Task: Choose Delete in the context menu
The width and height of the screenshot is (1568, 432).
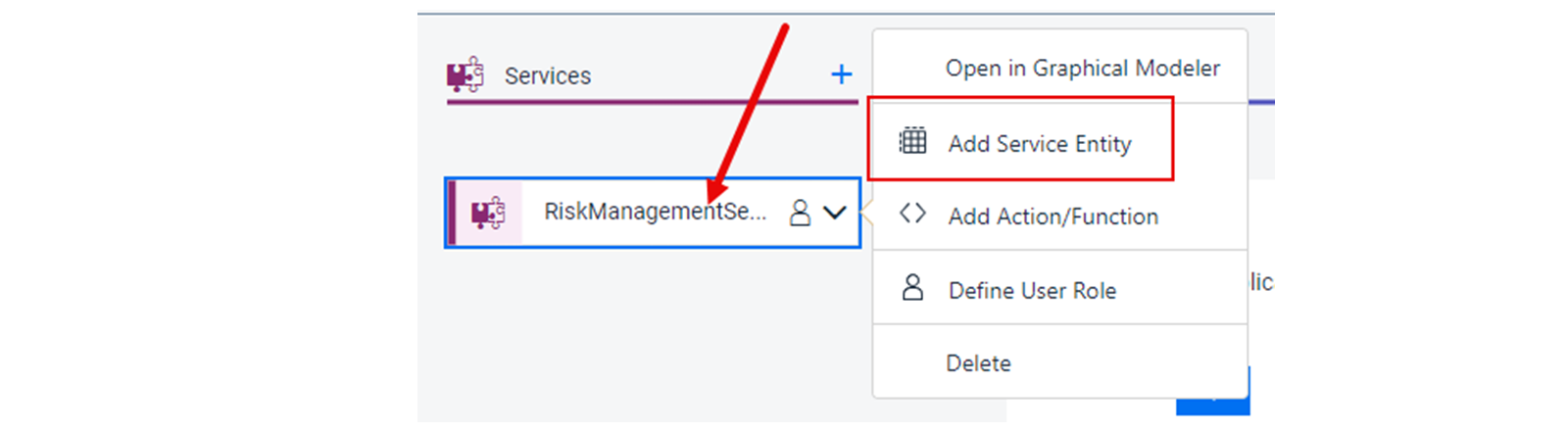Action: point(978,363)
